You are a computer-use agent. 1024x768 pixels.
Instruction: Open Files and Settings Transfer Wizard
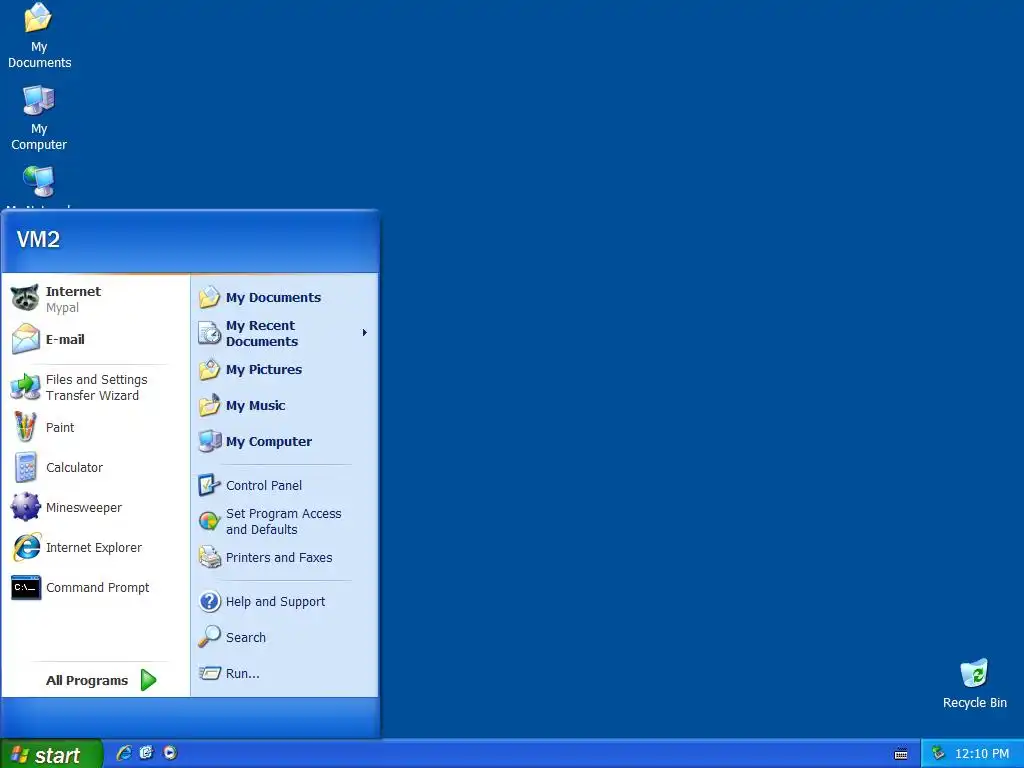pos(95,387)
